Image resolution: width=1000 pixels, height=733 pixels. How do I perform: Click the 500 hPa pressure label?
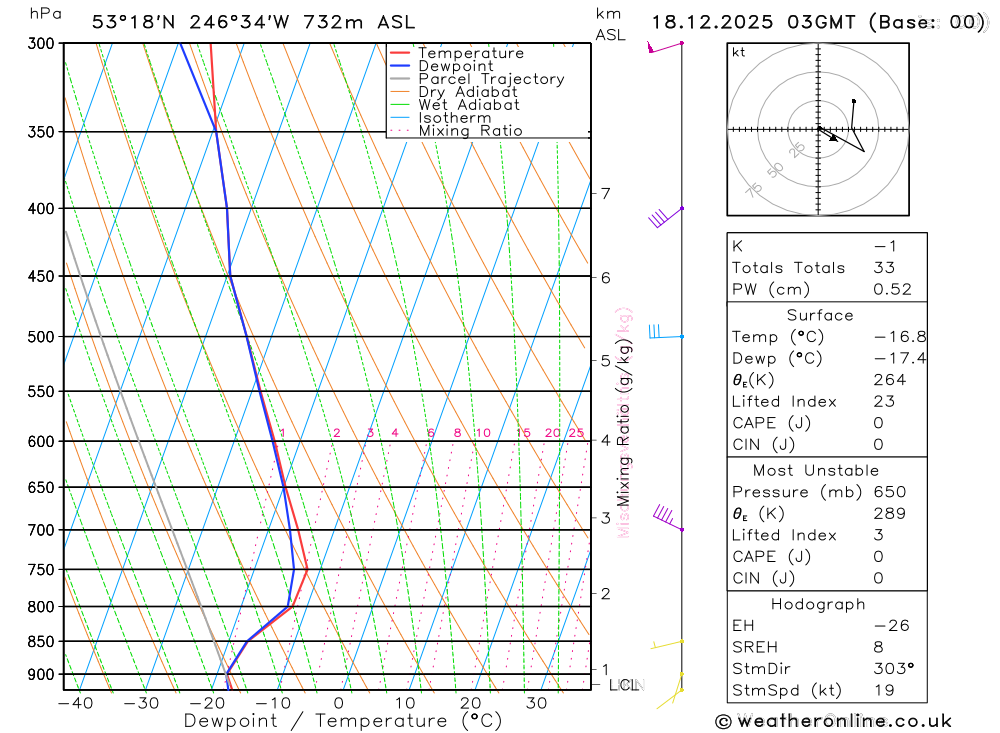point(41,337)
